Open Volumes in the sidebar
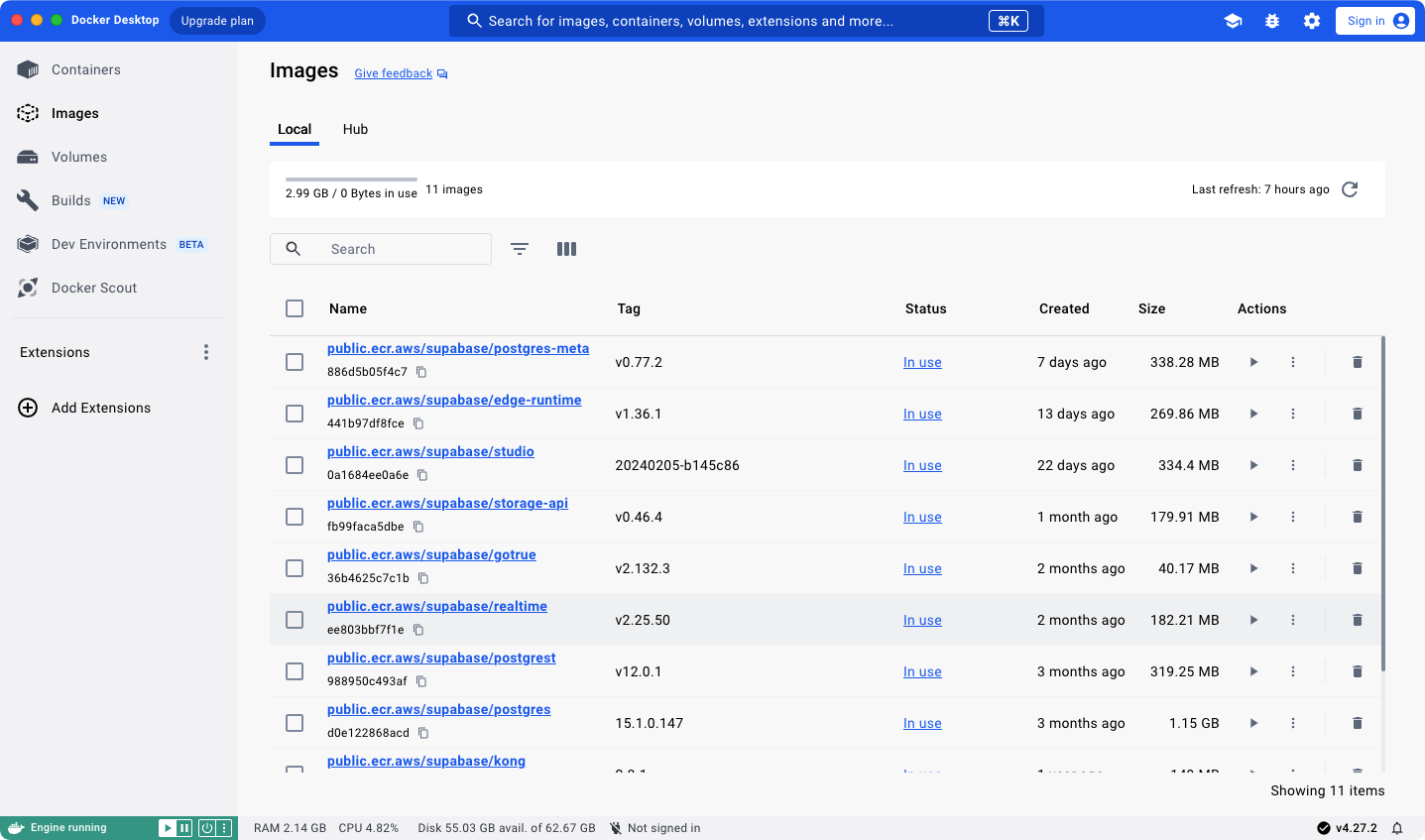The width and height of the screenshot is (1425, 840). point(119,157)
